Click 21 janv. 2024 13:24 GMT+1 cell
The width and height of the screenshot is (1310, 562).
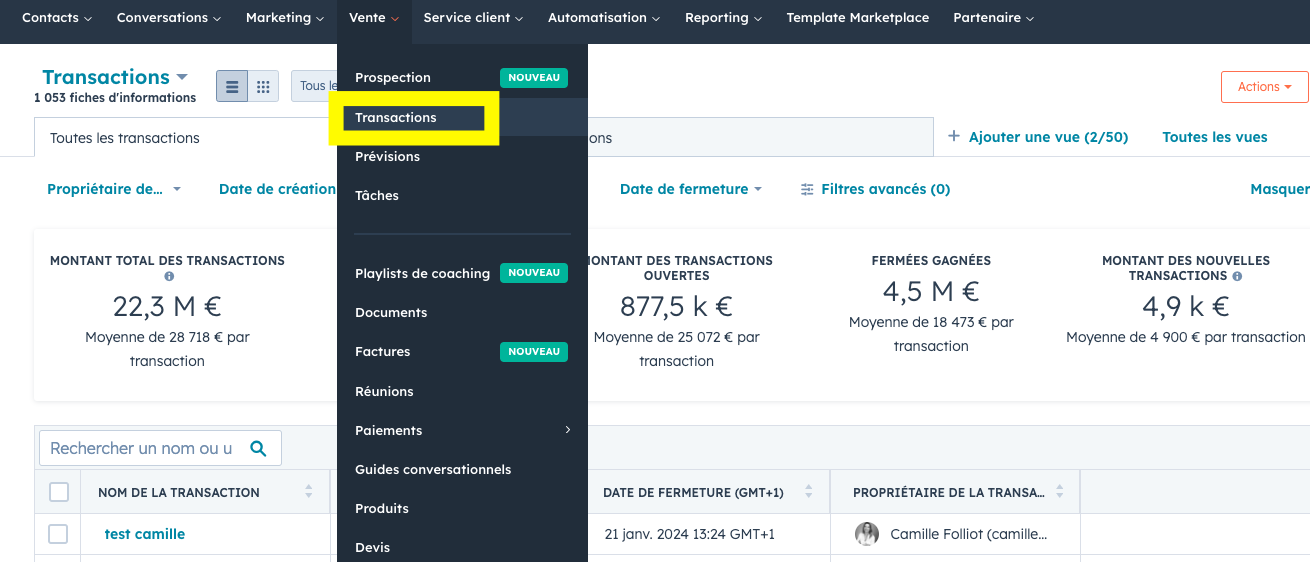(x=690, y=534)
